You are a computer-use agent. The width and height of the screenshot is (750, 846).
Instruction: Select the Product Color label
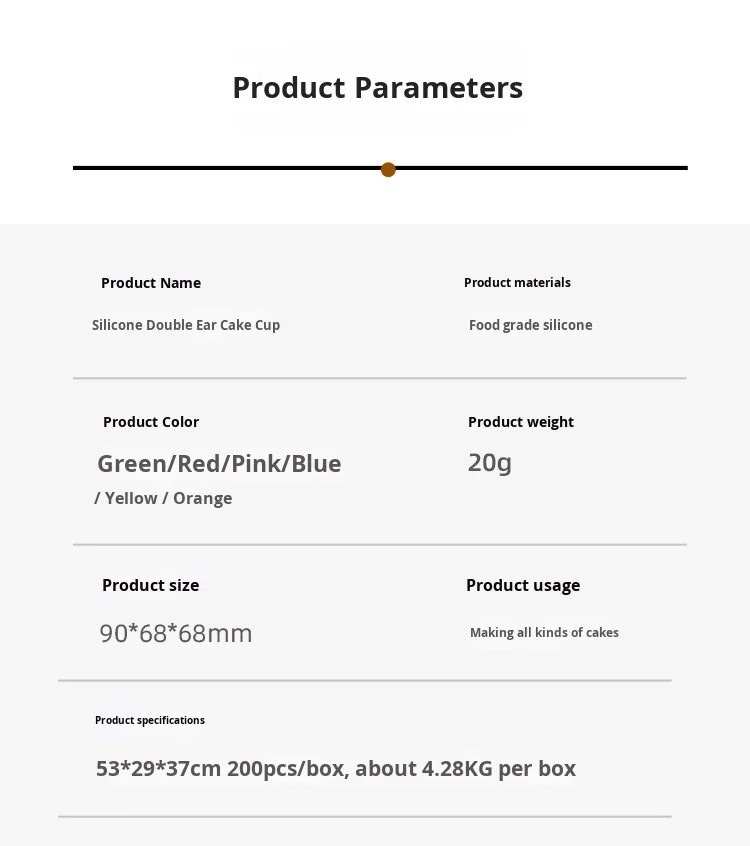click(x=151, y=422)
